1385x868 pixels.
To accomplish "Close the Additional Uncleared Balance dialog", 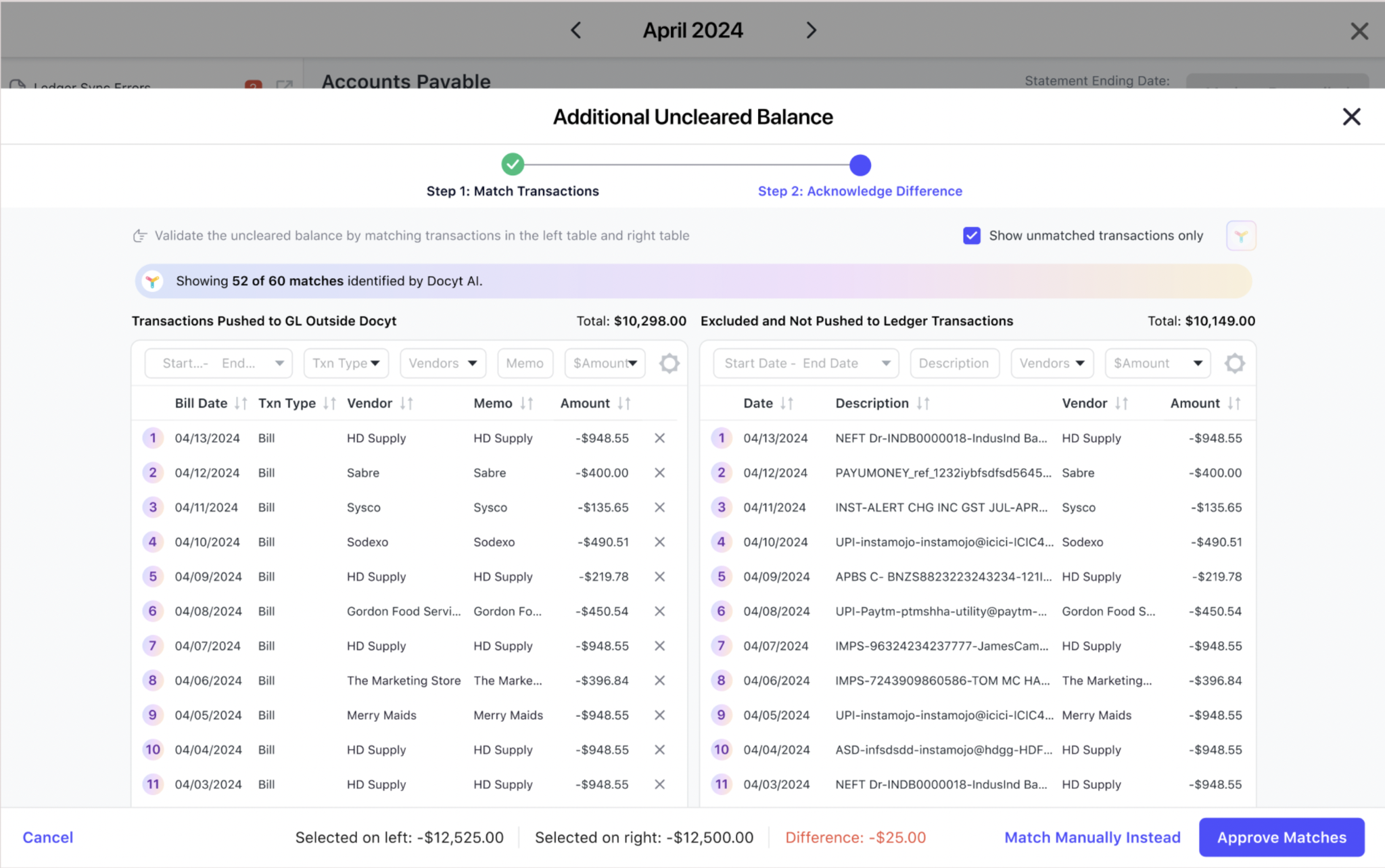I will click(1351, 117).
